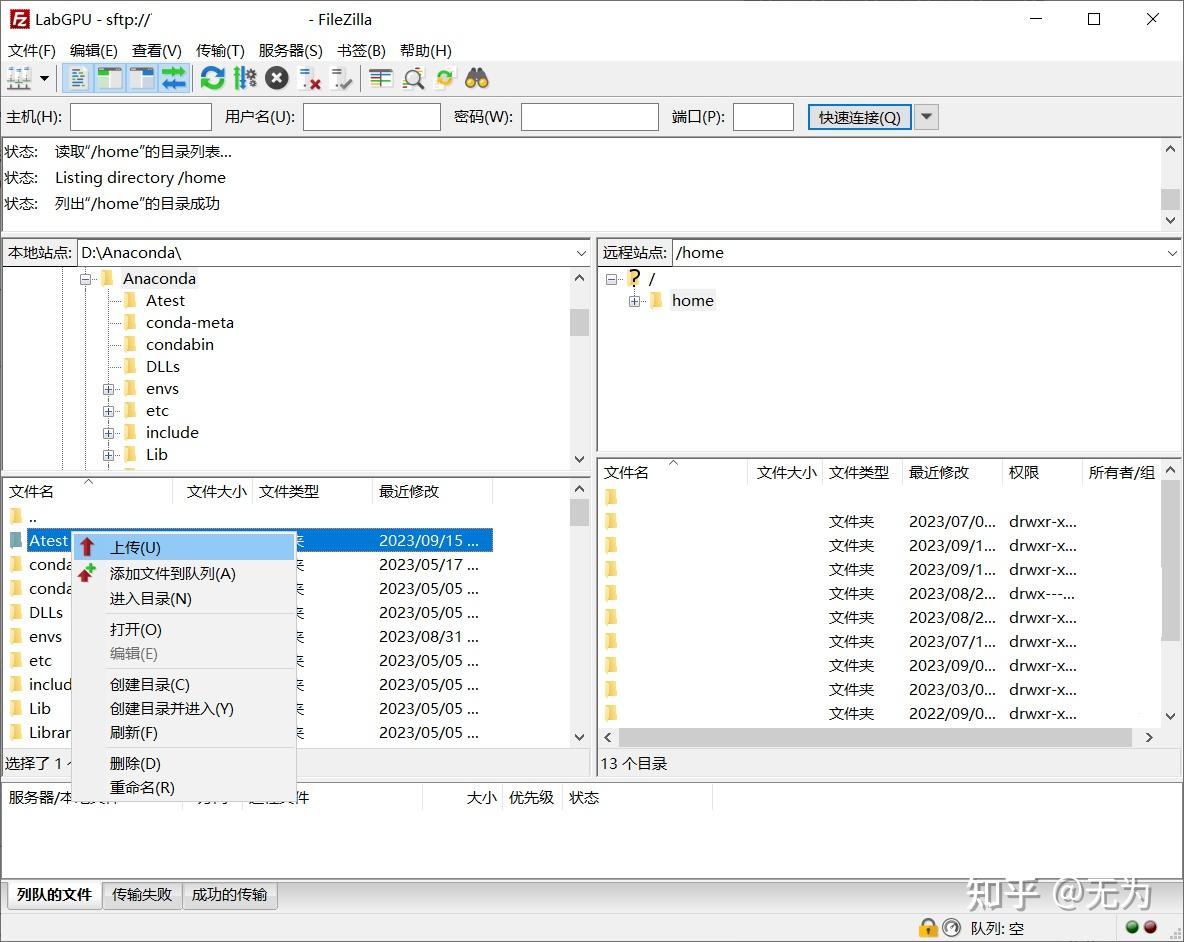Cancel current operation with the X icon
The height and width of the screenshot is (942, 1184).
pyautogui.click(x=277, y=78)
